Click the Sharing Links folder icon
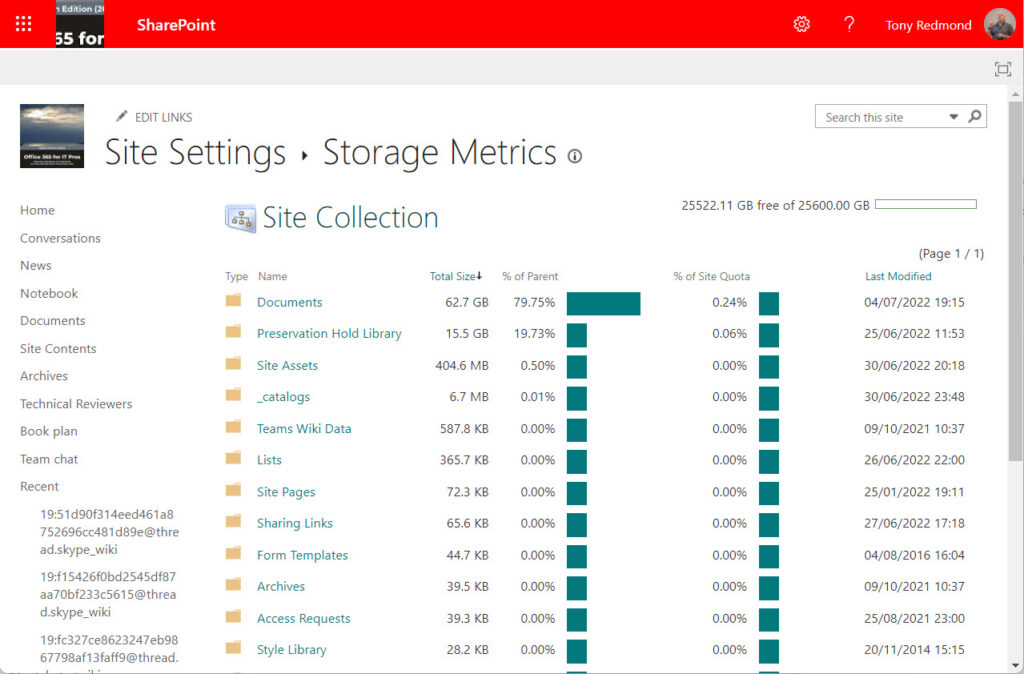This screenshot has width=1024, height=674. pos(233,522)
